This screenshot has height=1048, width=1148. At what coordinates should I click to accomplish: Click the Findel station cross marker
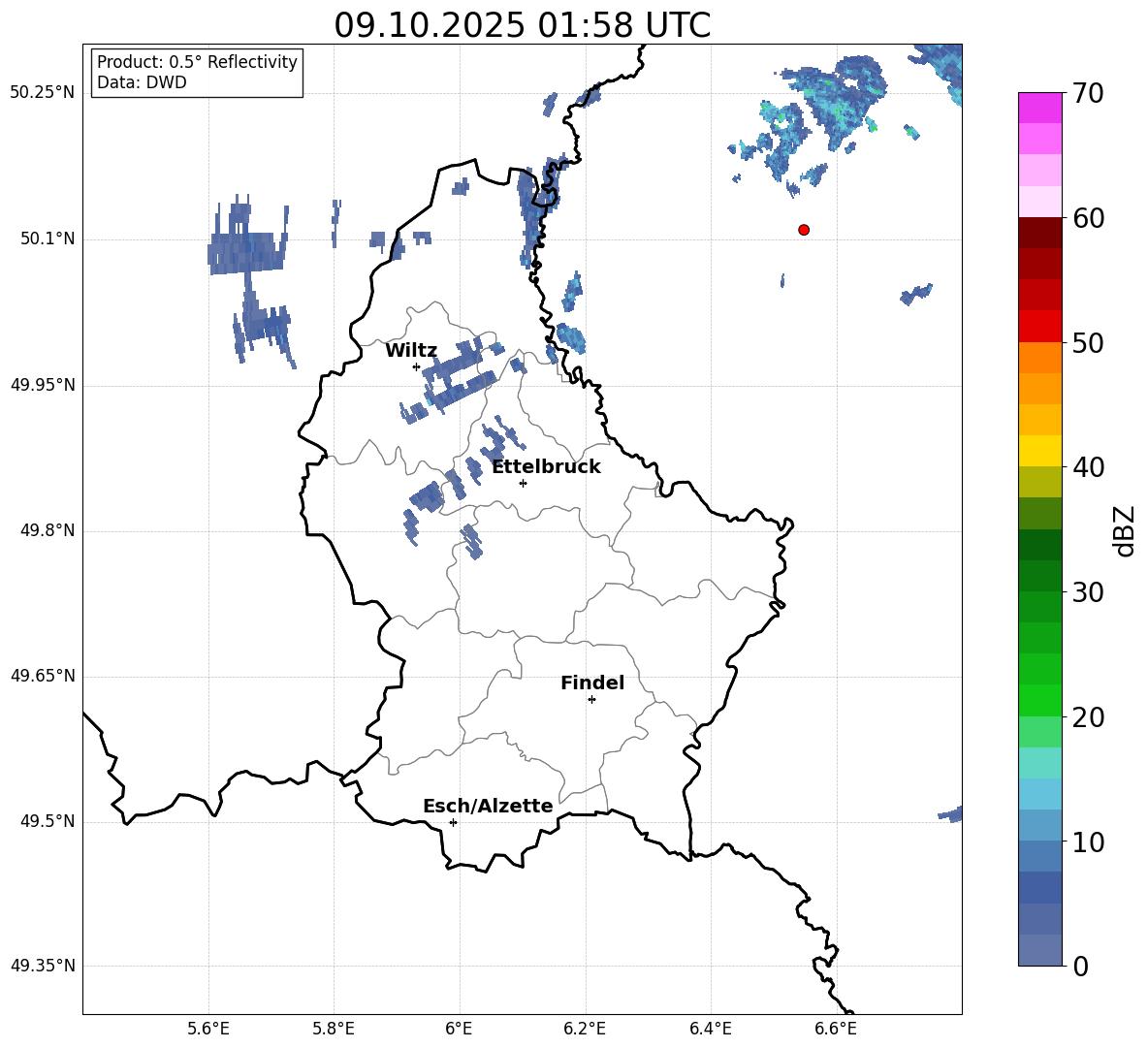591,700
